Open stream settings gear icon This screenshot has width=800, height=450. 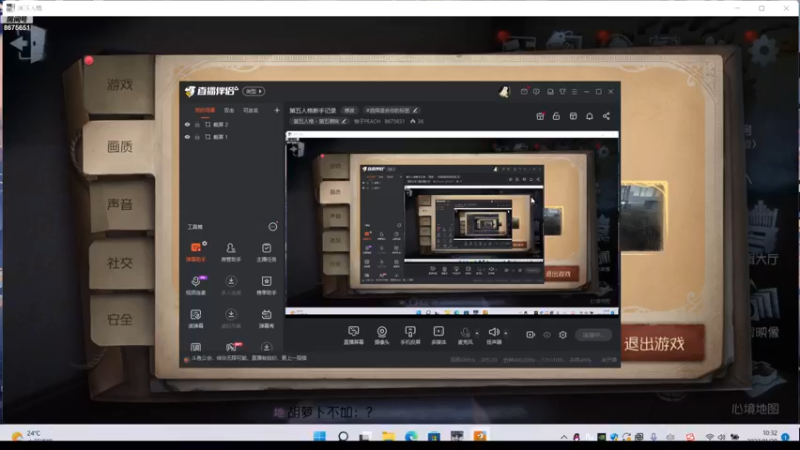[x=562, y=335]
